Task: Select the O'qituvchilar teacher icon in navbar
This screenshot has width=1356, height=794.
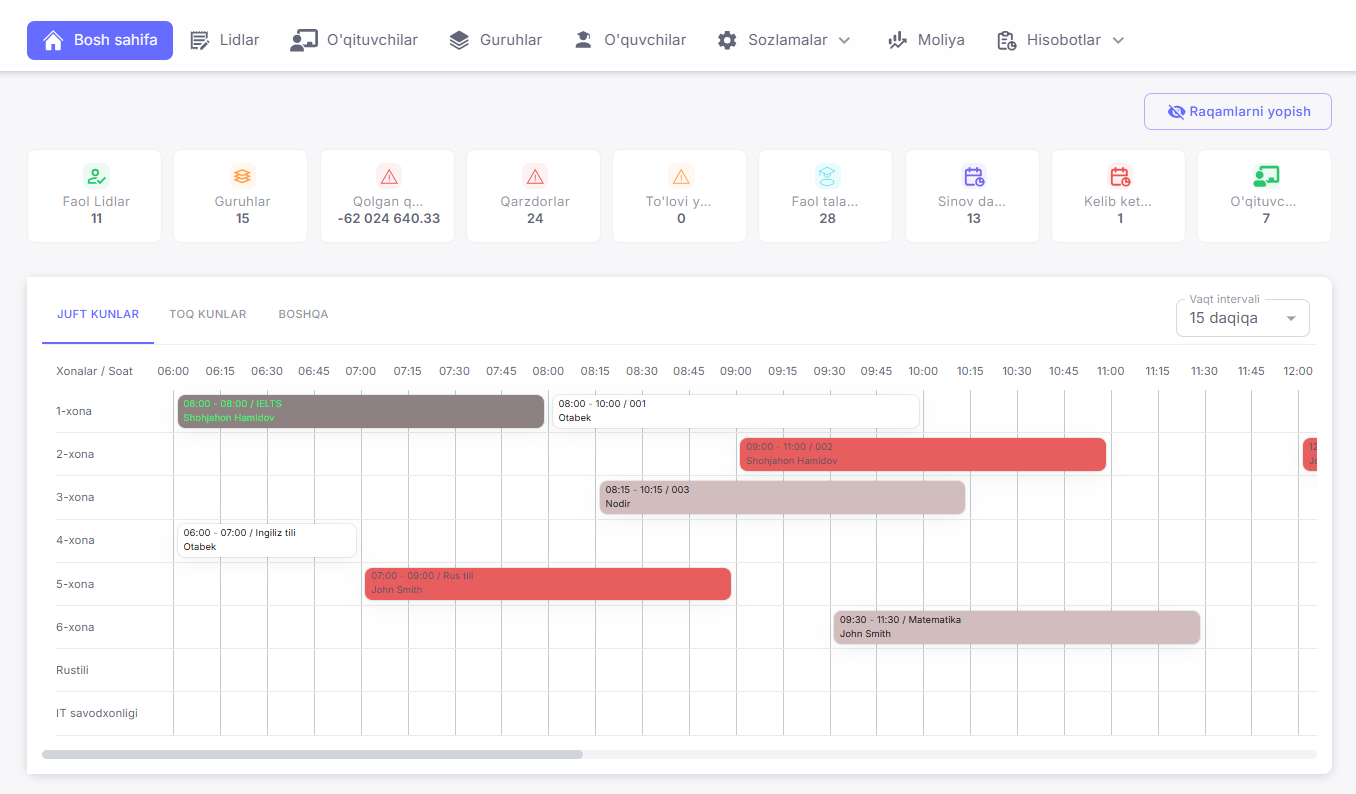Action: (x=303, y=40)
